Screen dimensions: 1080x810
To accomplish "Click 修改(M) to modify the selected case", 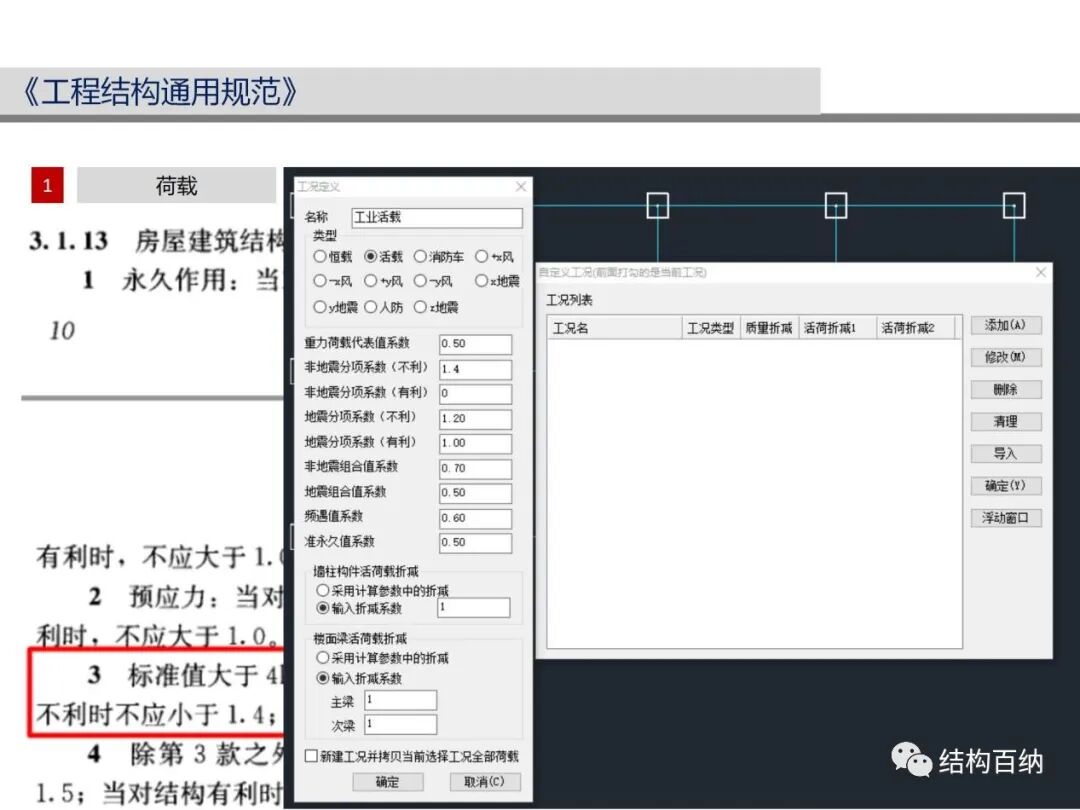I will (x=1005, y=357).
